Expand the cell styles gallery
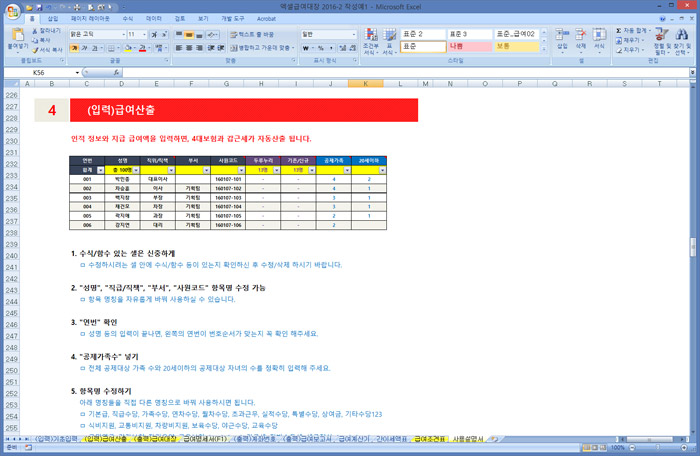 pyautogui.click(x=544, y=49)
